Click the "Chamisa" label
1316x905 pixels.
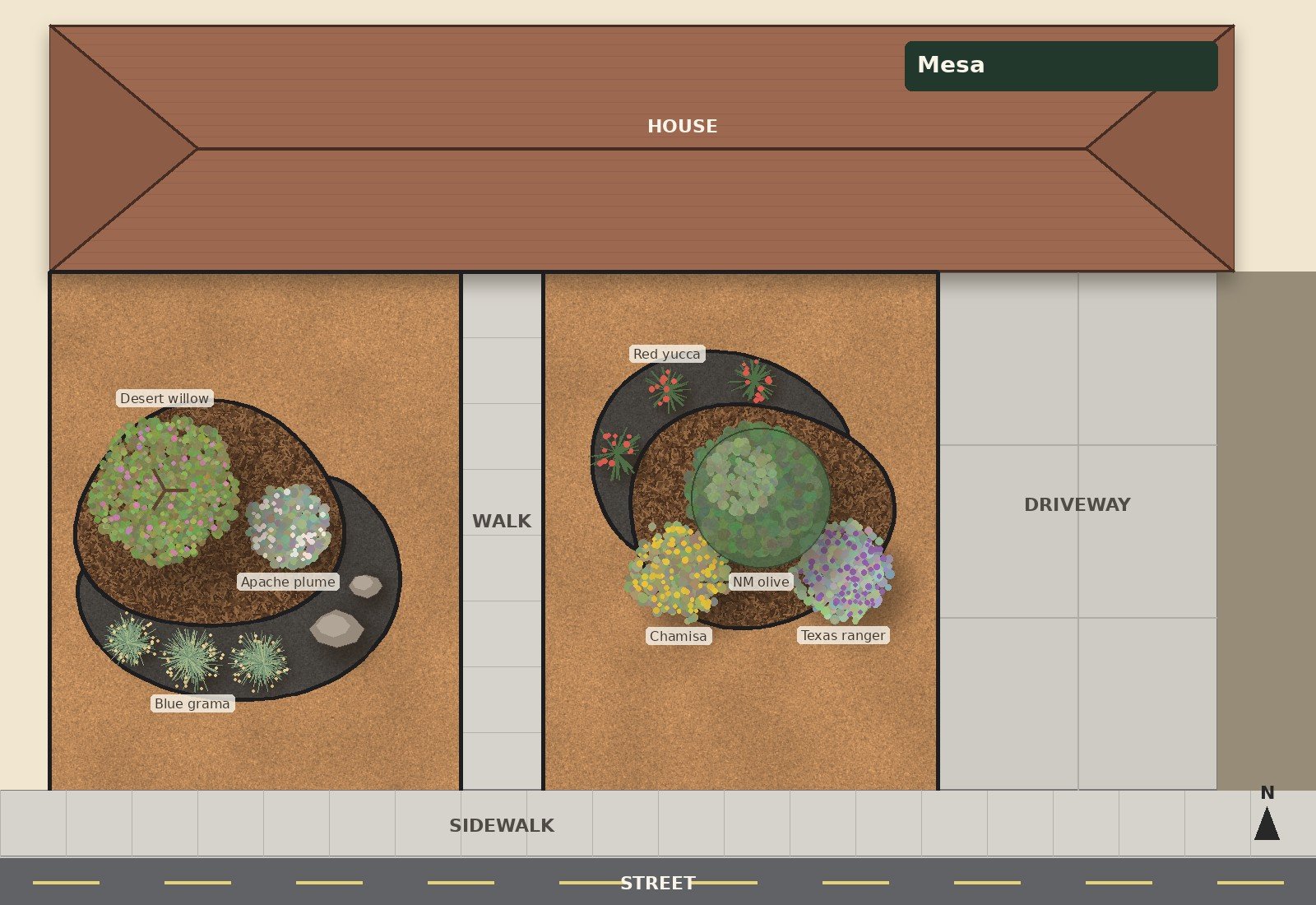pos(678,636)
